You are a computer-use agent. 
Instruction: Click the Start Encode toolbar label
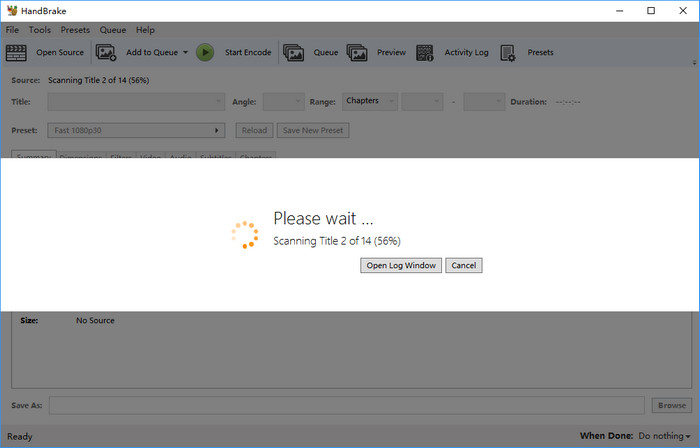[x=248, y=52]
